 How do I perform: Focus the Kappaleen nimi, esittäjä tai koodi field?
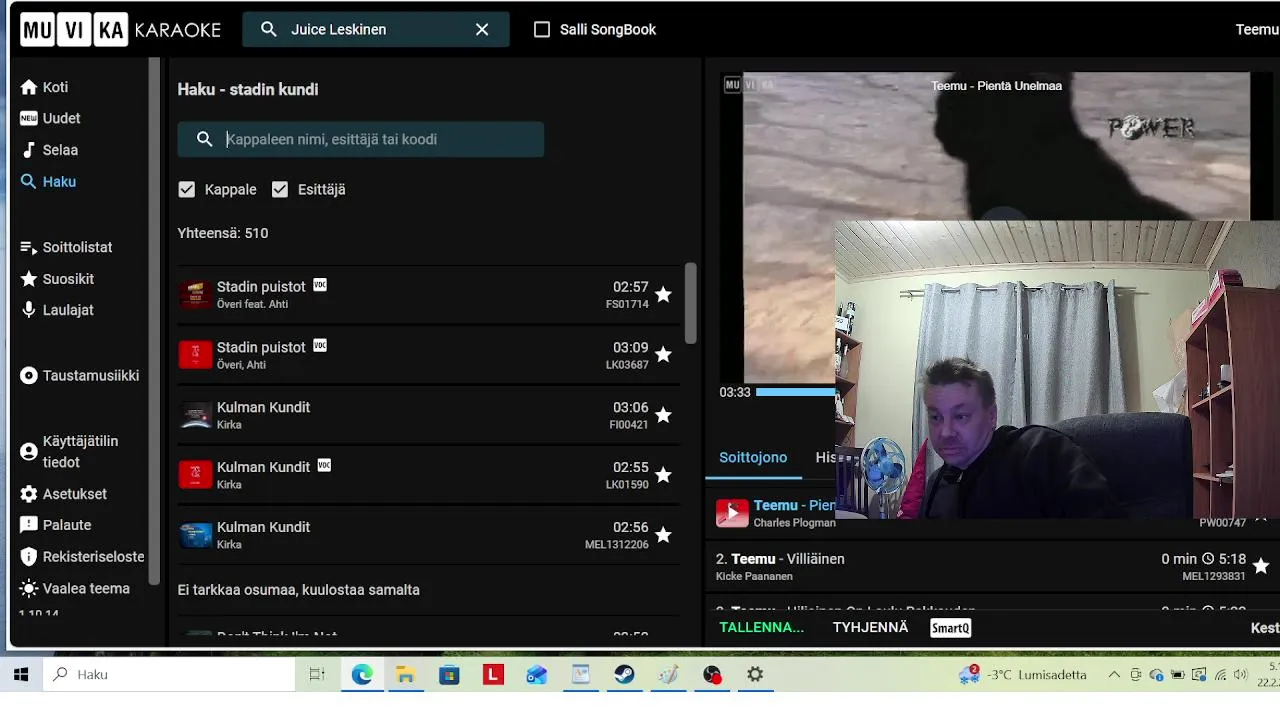pyautogui.click(x=361, y=139)
